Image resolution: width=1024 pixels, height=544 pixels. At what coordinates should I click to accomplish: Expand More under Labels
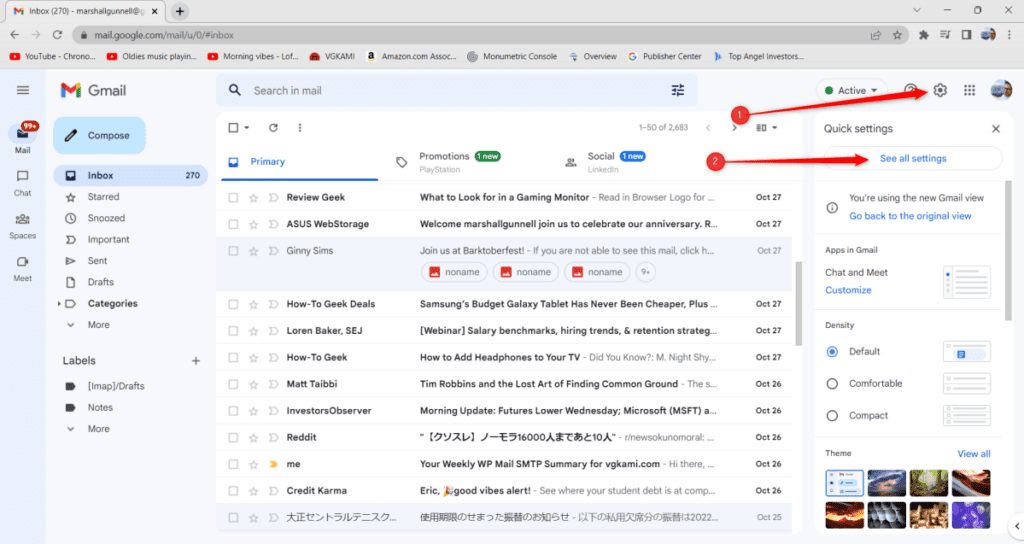[99, 429]
